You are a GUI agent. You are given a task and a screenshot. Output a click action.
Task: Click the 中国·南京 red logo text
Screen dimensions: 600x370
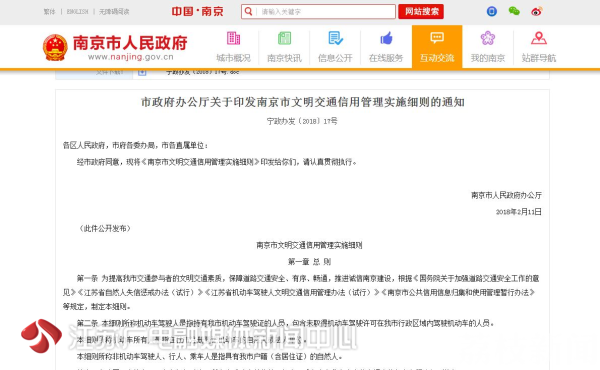[197, 11]
